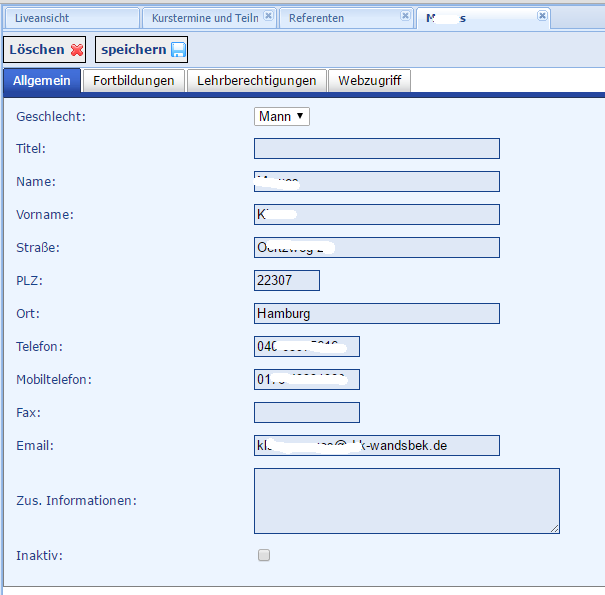Open the Fortbildungen tab

tap(134, 81)
